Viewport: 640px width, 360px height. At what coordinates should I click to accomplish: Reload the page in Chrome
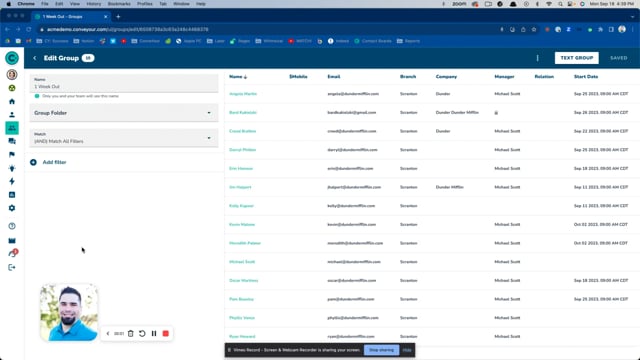pyautogui.click(x=29, y=29)
